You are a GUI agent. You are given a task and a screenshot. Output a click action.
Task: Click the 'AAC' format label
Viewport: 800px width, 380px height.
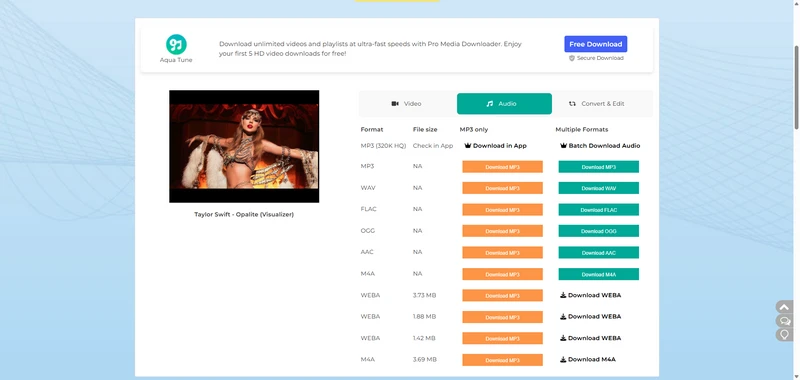point(367,252)
